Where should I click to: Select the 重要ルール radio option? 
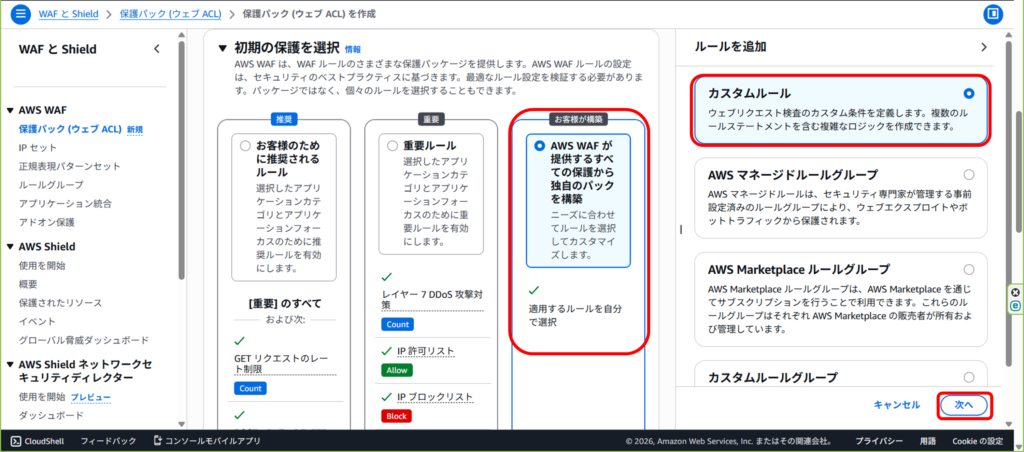392,146
